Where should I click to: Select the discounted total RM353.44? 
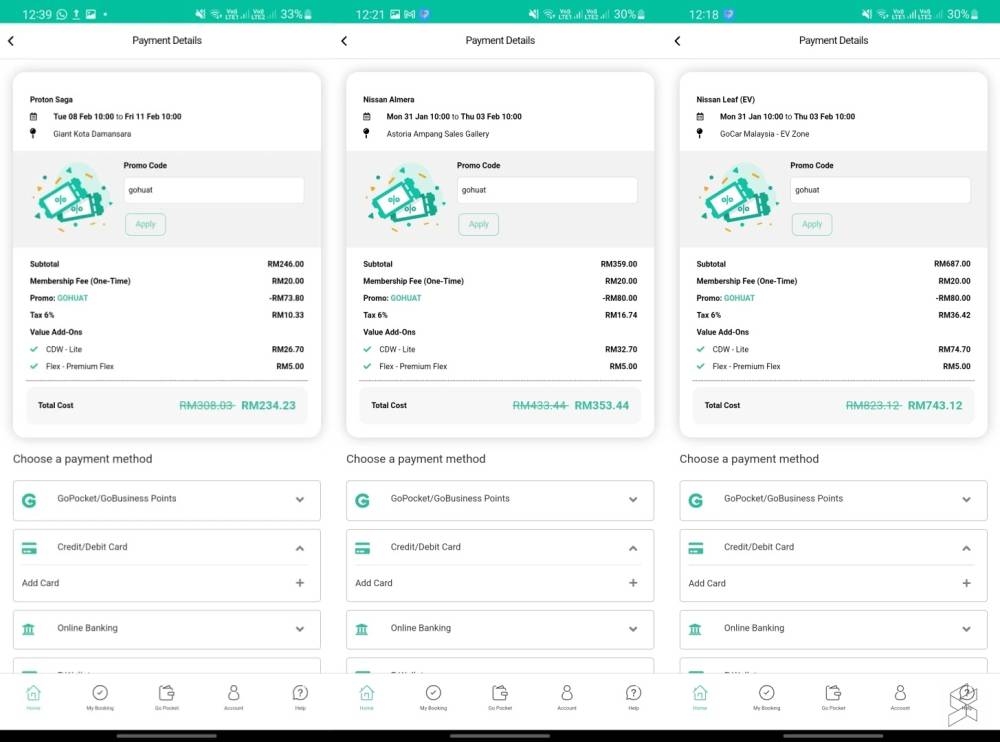coord(602,405)
